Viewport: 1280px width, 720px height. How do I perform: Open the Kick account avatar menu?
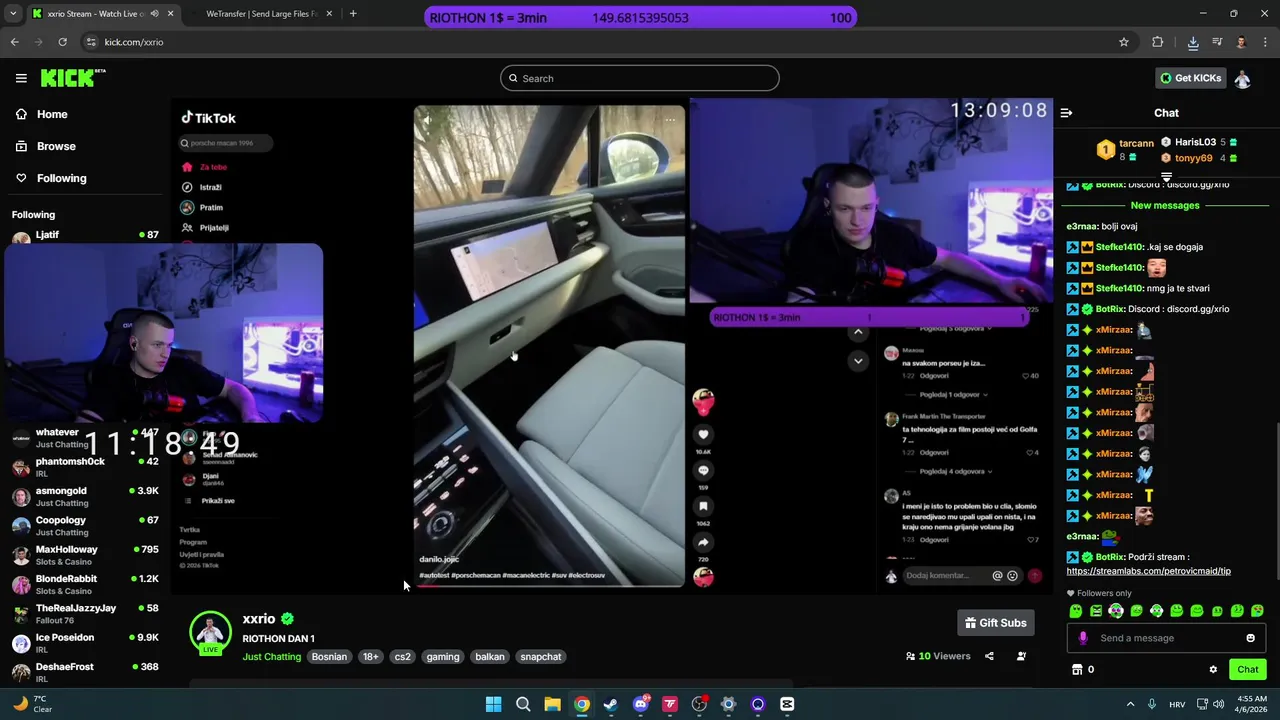click(x=1242, y=78)
